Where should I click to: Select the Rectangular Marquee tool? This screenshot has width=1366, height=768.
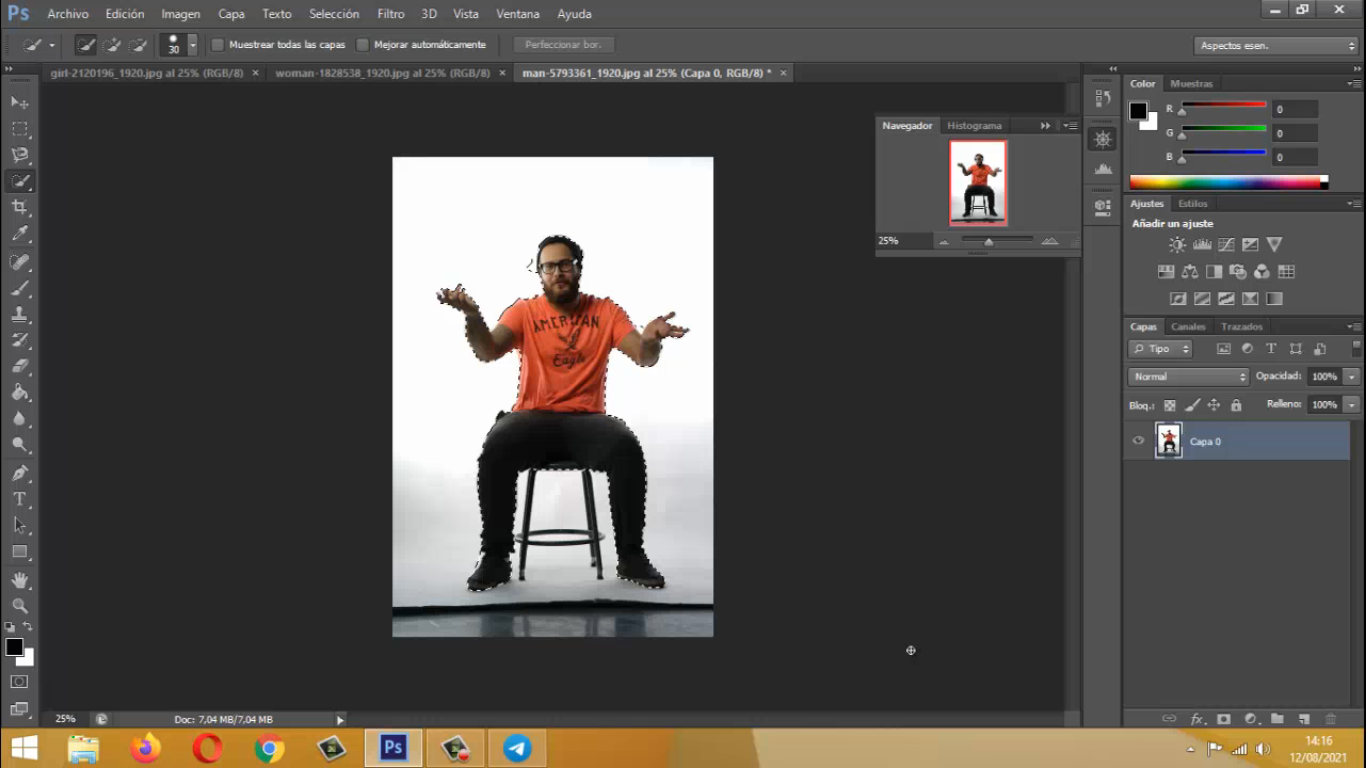click(19, 128)
